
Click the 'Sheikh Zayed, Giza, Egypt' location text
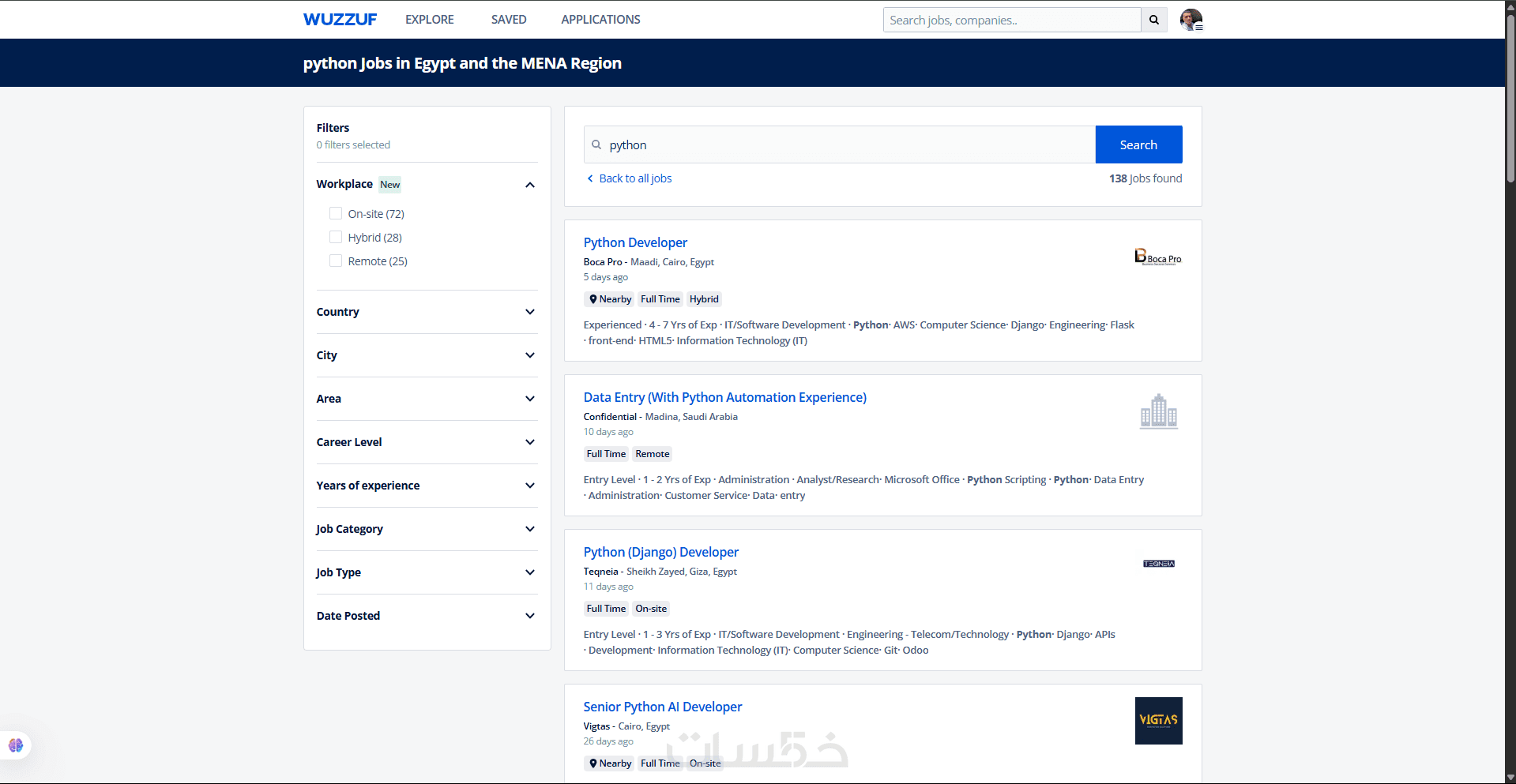coord(682,572)
